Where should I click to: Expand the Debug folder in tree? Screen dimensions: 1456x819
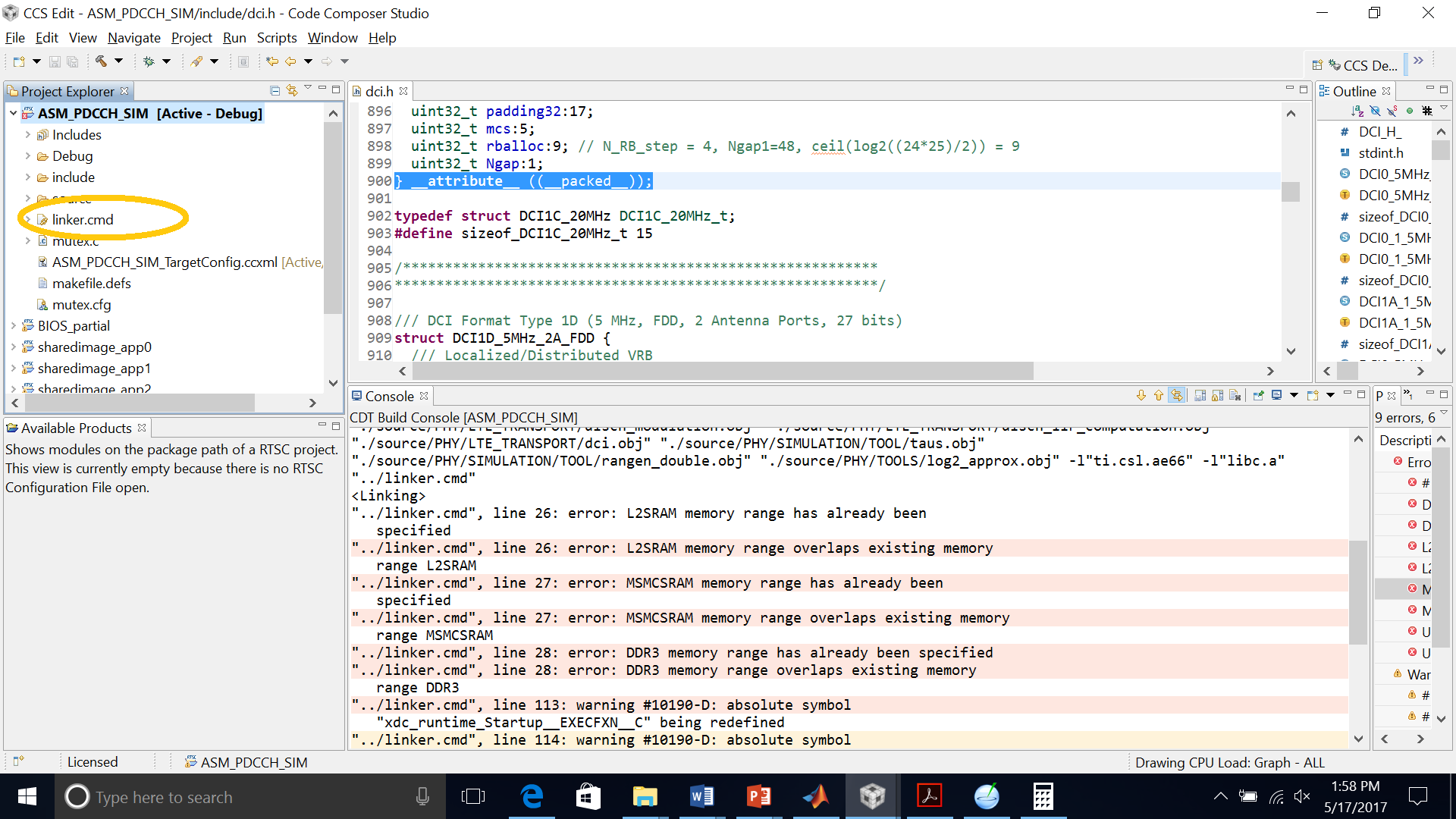tap(28, 155)
